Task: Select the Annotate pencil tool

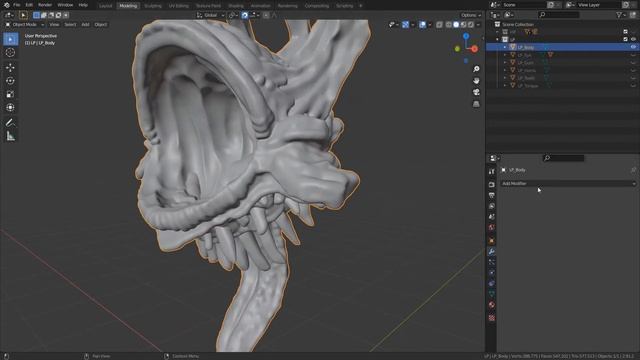Action: pos(11,122)
